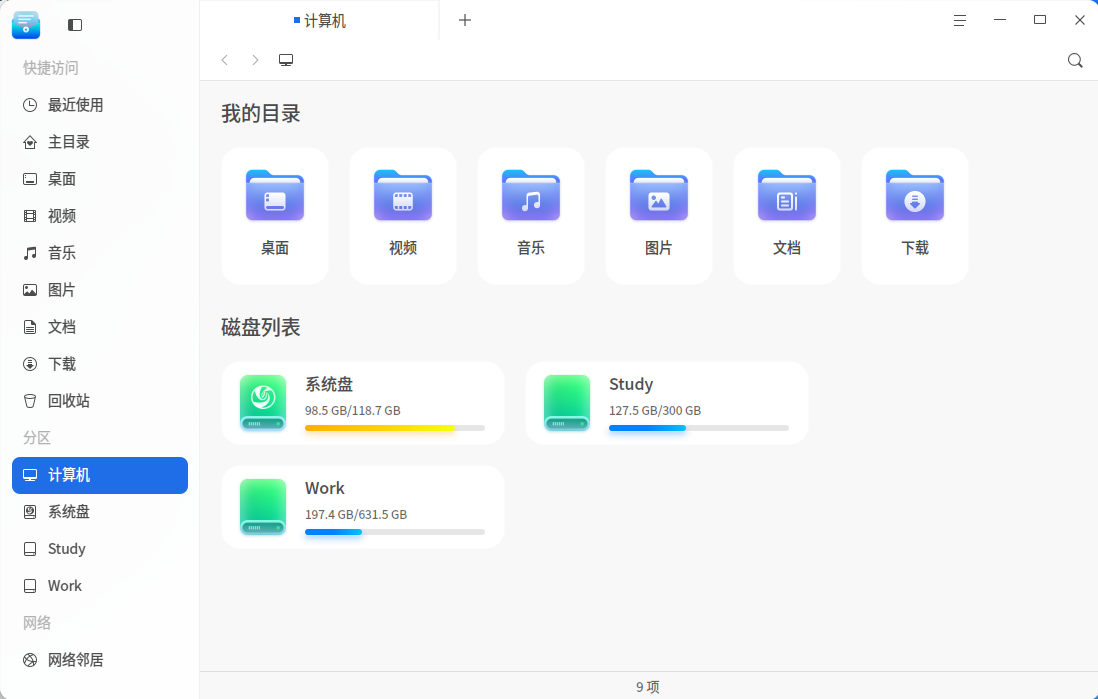Open 回收站 trash in the sidebar
This screenshot has width=1098, height=699.
pyautogui.click(x=100, y=401)
